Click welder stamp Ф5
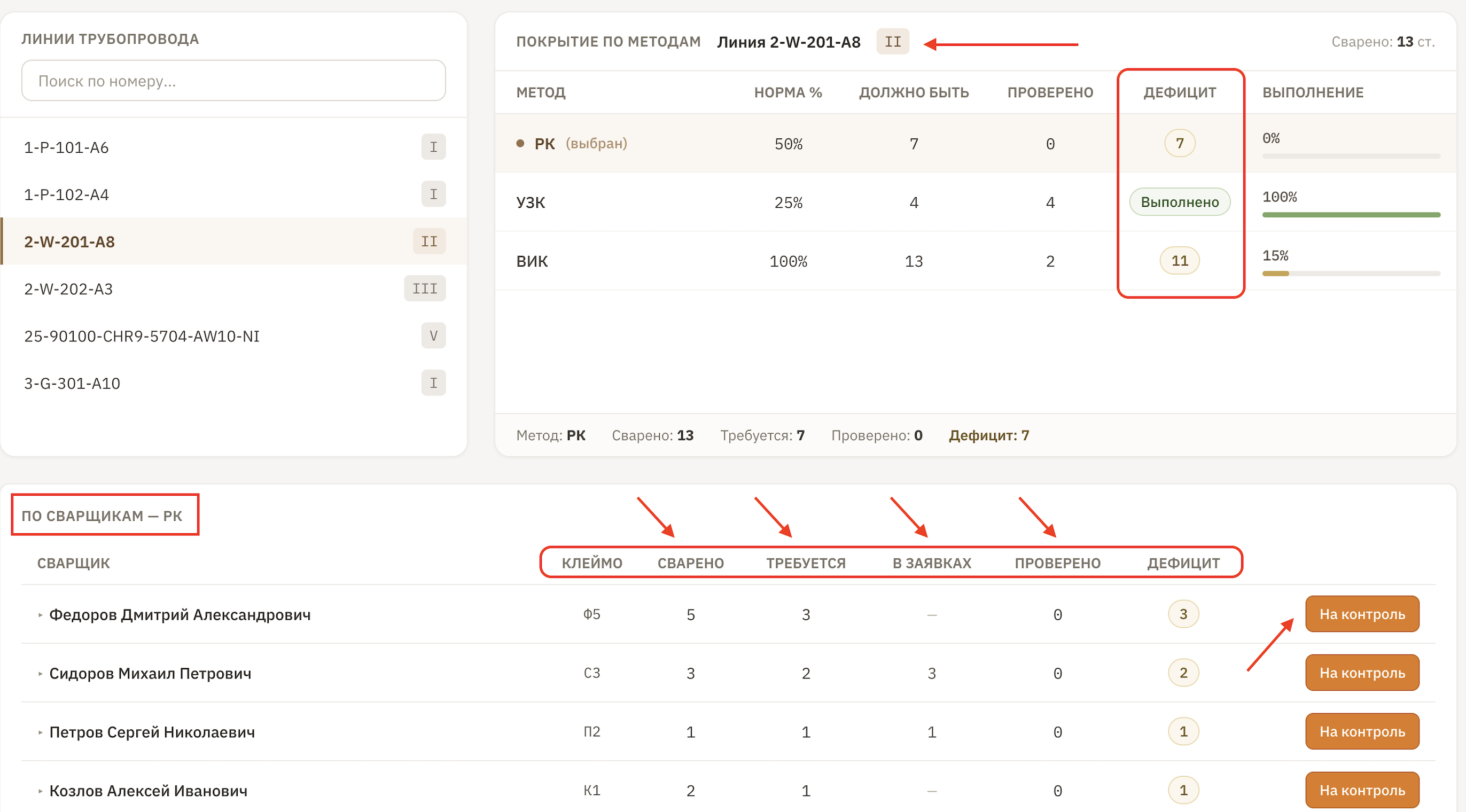This screenshot has height=812, width=1466. (x=592, y=614)
